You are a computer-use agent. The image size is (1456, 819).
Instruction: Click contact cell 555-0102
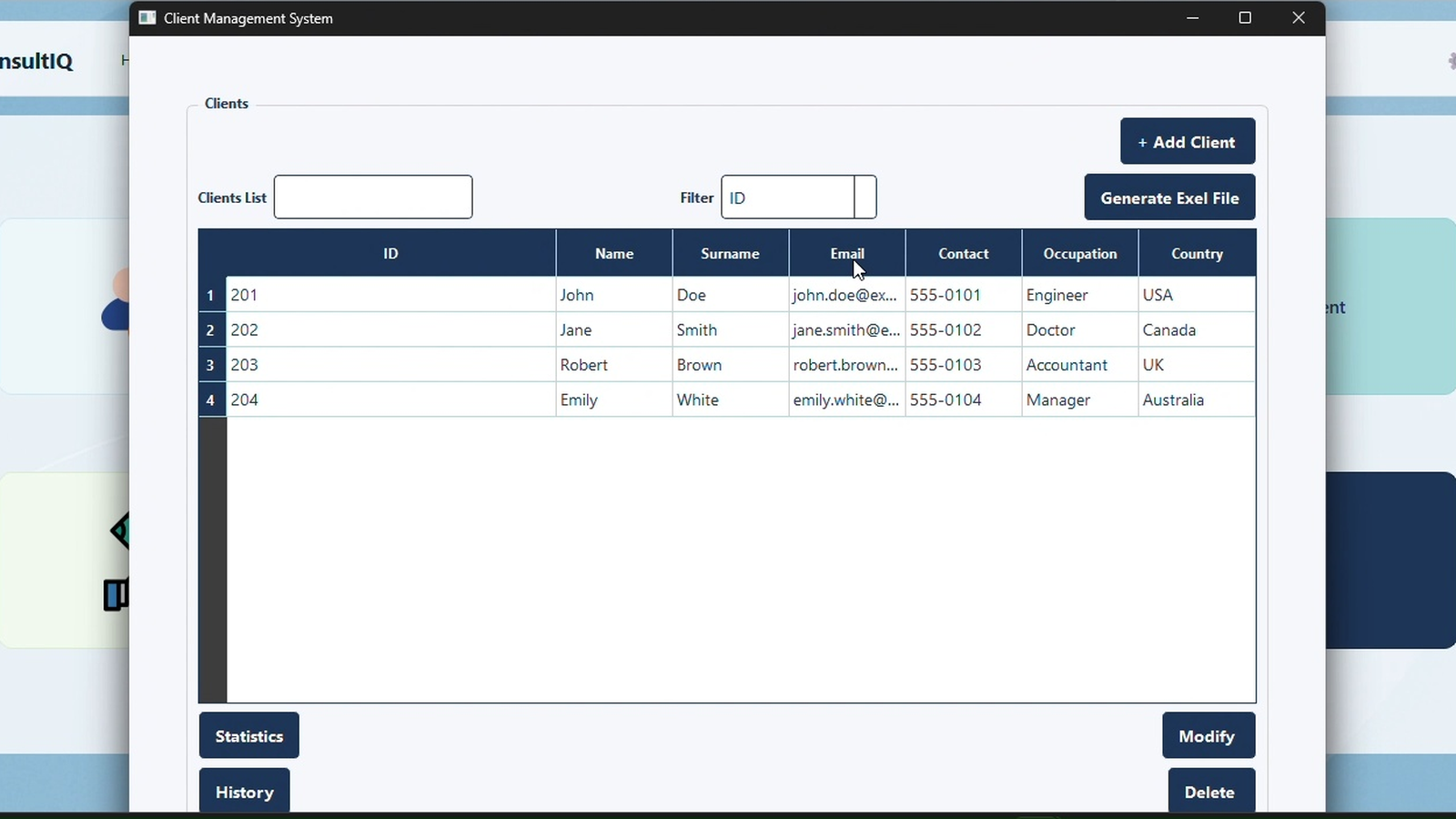pyautogui.click(x=964, y=329)
